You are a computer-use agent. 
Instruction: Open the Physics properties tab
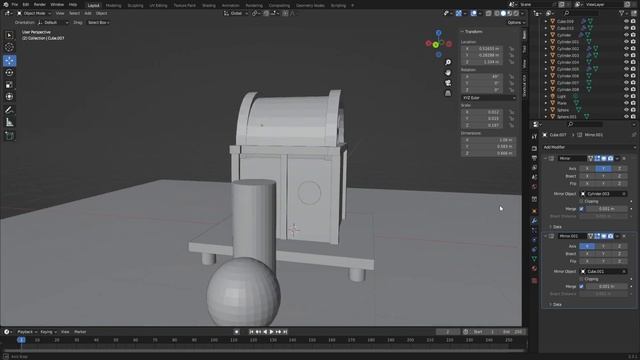[x=534, y=240]
